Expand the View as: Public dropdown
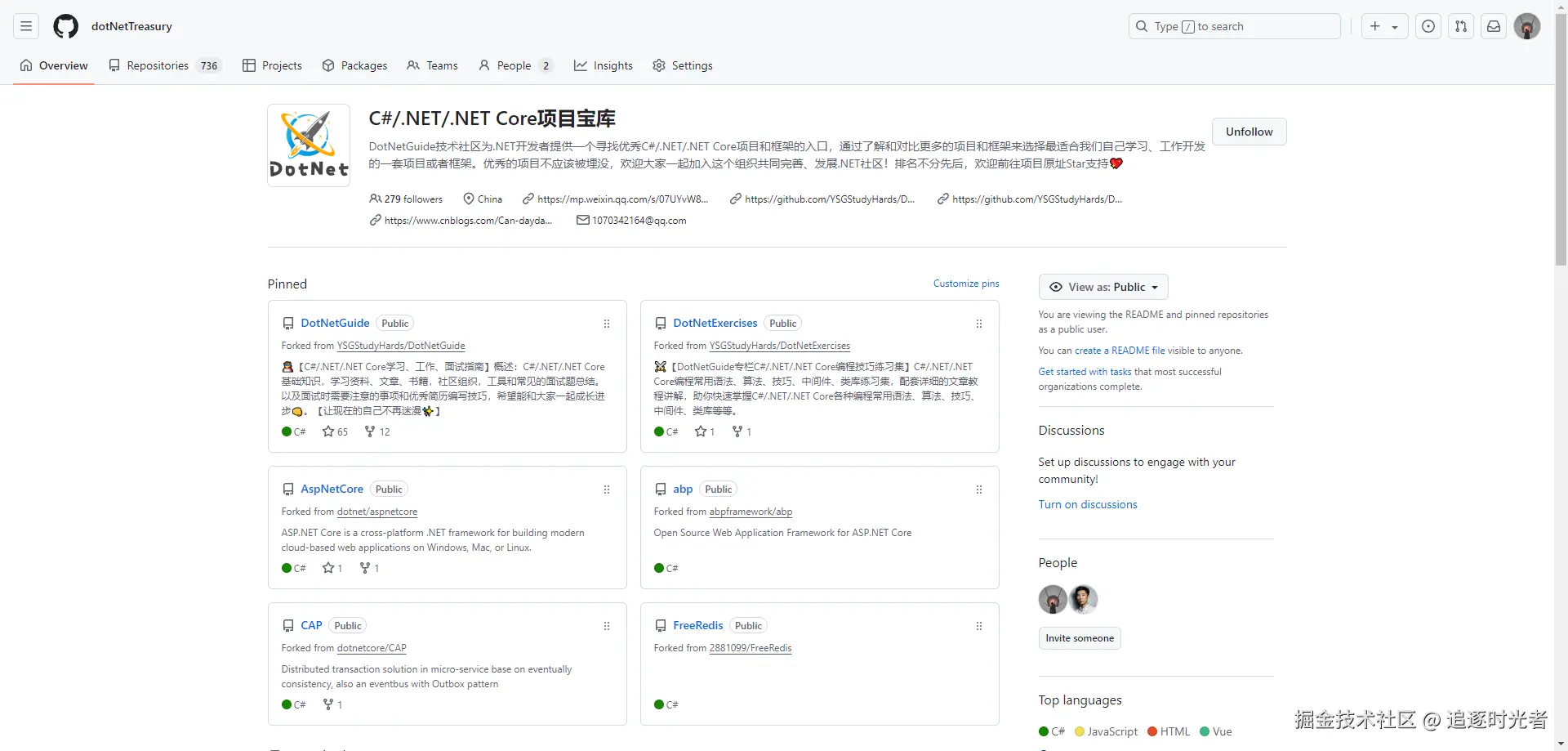Viewport: 1568px width, 751px height. pyautogui.click(x=1103, y=287)
